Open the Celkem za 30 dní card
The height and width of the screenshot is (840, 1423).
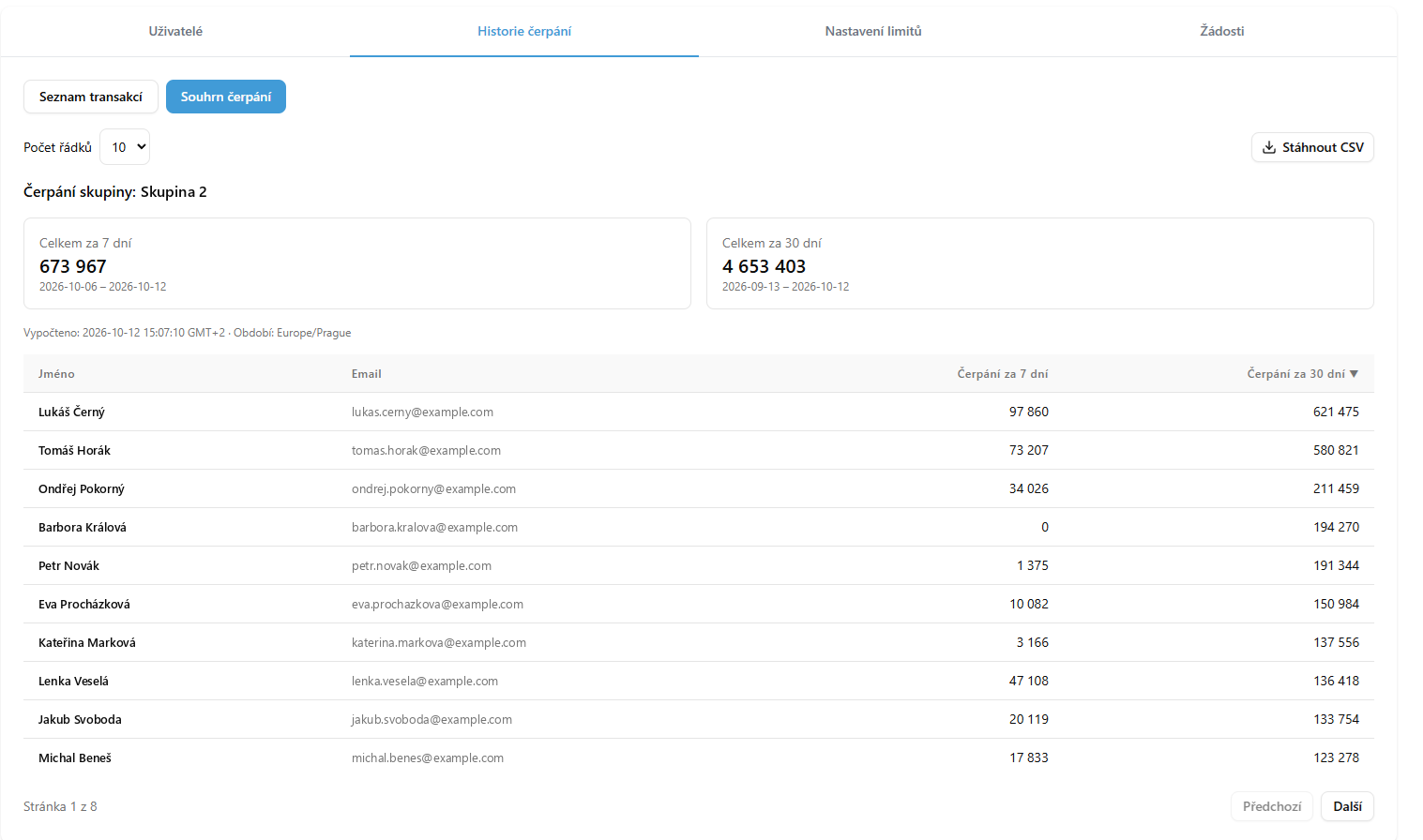[1040, 263]
